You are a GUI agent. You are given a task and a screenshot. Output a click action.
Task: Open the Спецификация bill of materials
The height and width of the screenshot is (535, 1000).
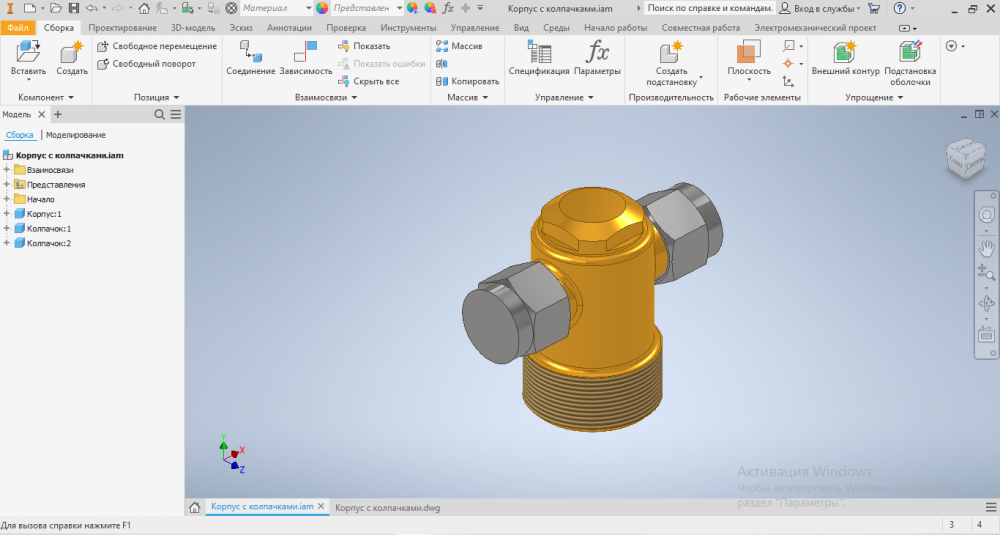point(538,55)
